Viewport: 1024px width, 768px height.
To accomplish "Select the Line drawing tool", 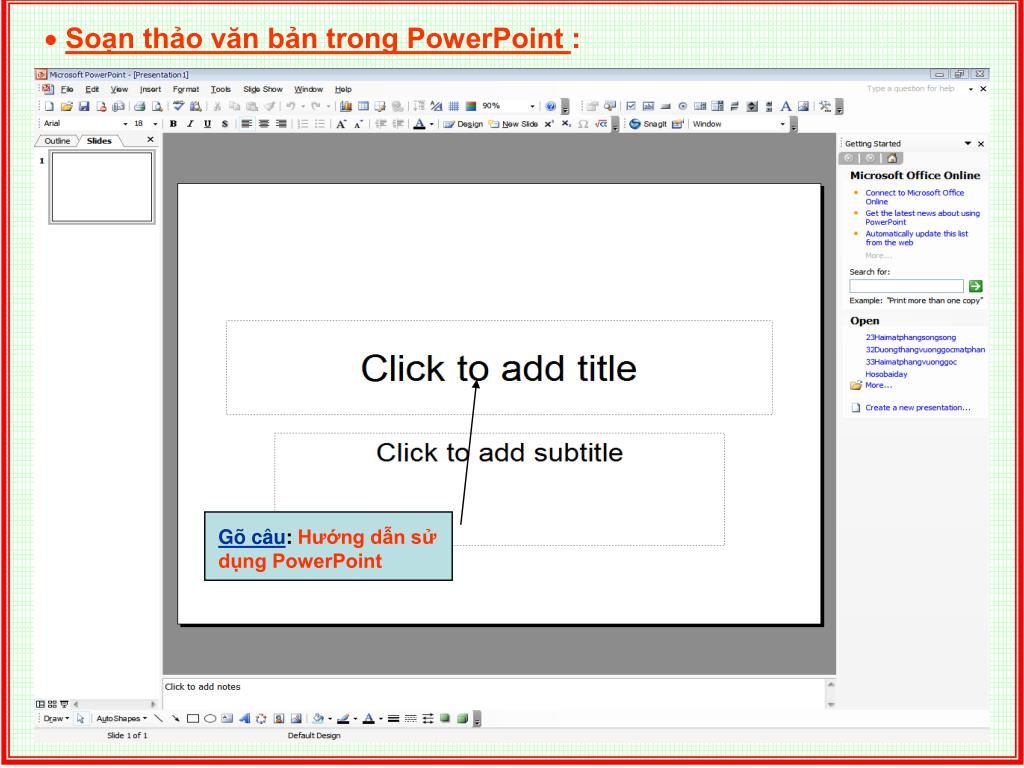I will point(159,718).
